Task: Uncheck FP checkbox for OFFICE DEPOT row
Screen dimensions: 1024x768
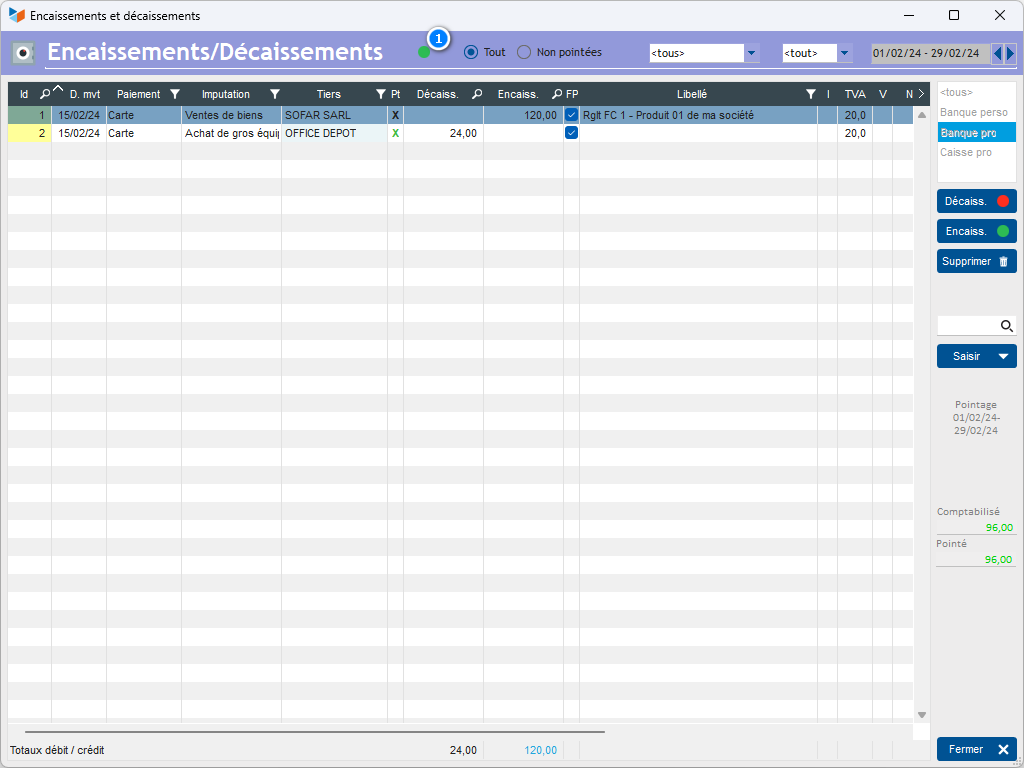Action: point(571,133)
